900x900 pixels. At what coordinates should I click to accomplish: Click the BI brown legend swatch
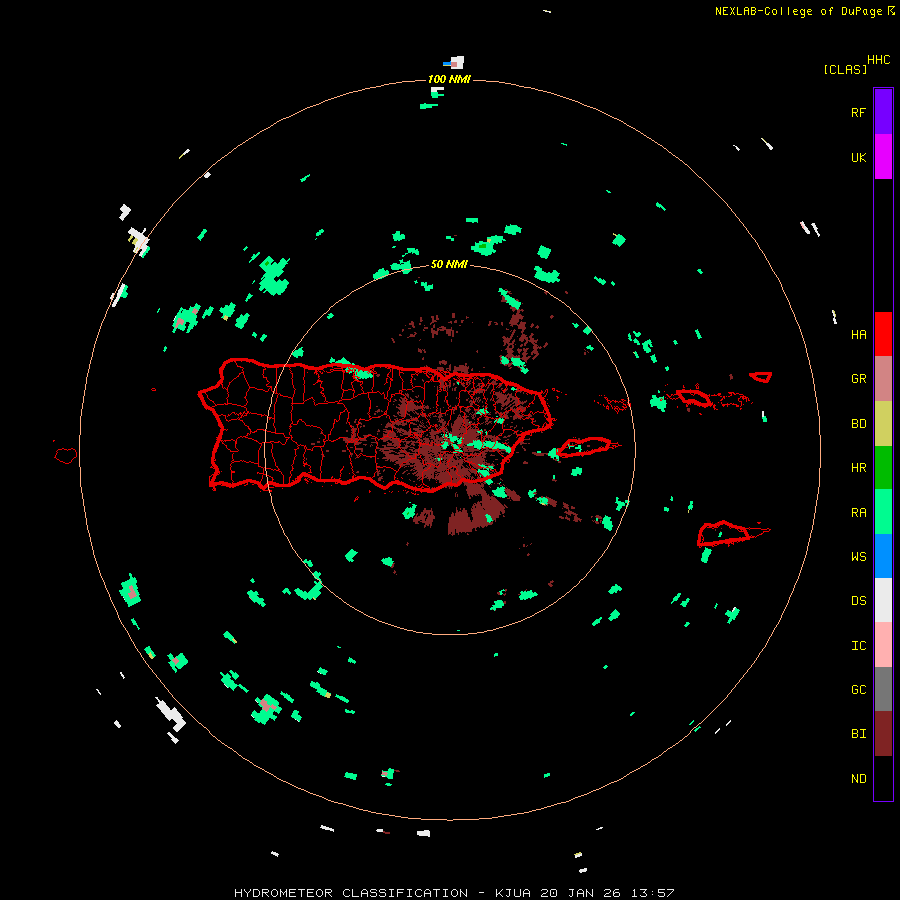[x=883, y=734]
